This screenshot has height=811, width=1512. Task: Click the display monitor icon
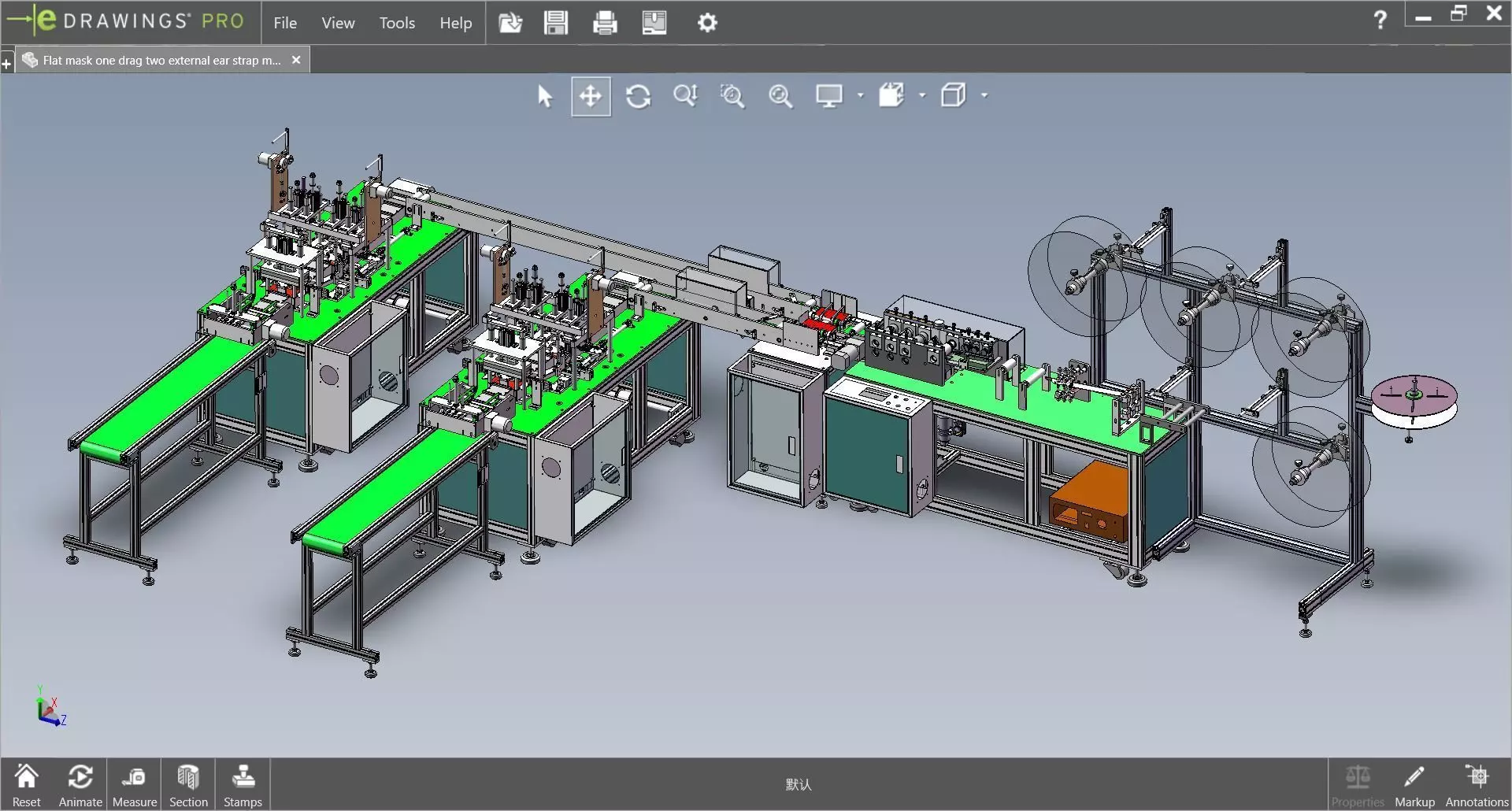click(829, 96)
